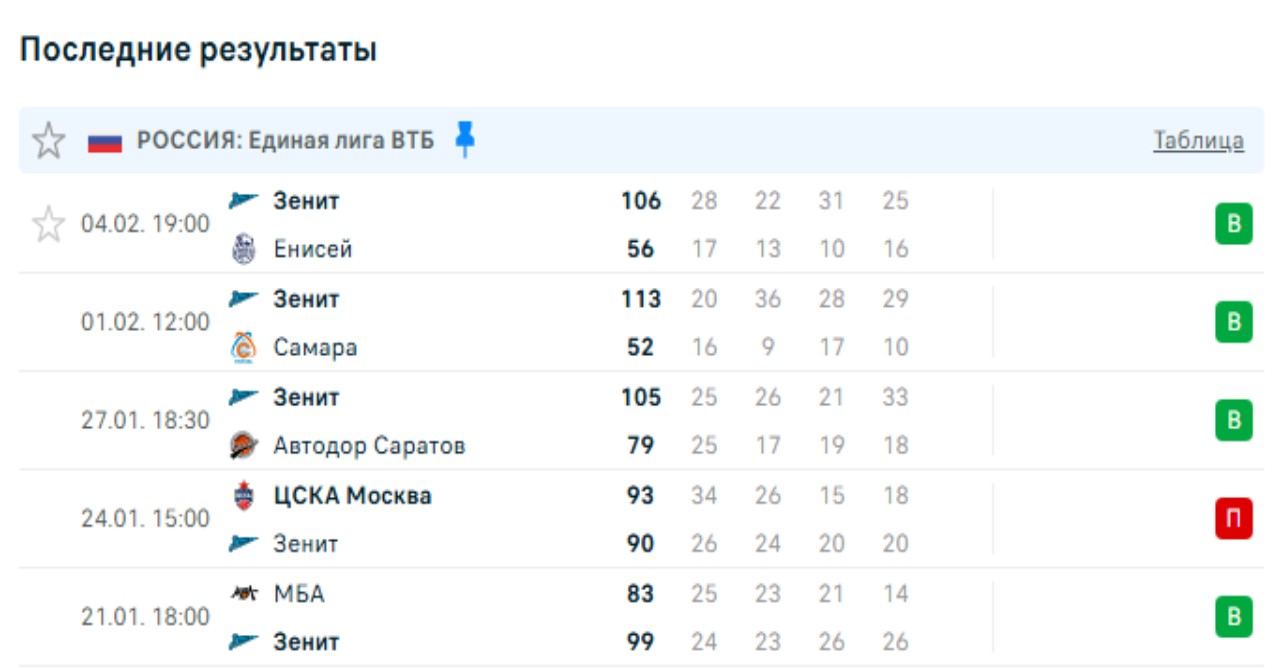The width and height of the screenshot is (1281, 669).
Task: Click the Enisey team logo
Action: click(x=243, y=249)
